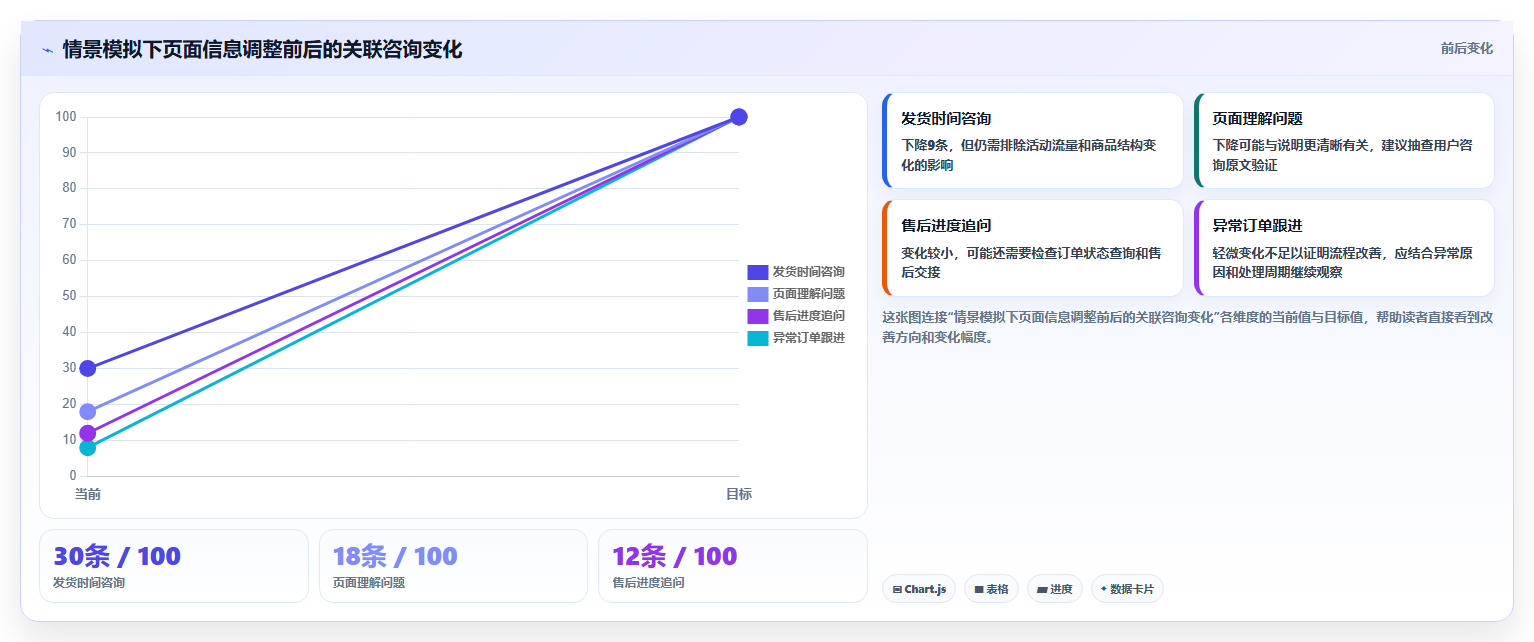Select the Chart.js tag chip
Viewport: 1534px width, 642px height.
tap(919, 589)
